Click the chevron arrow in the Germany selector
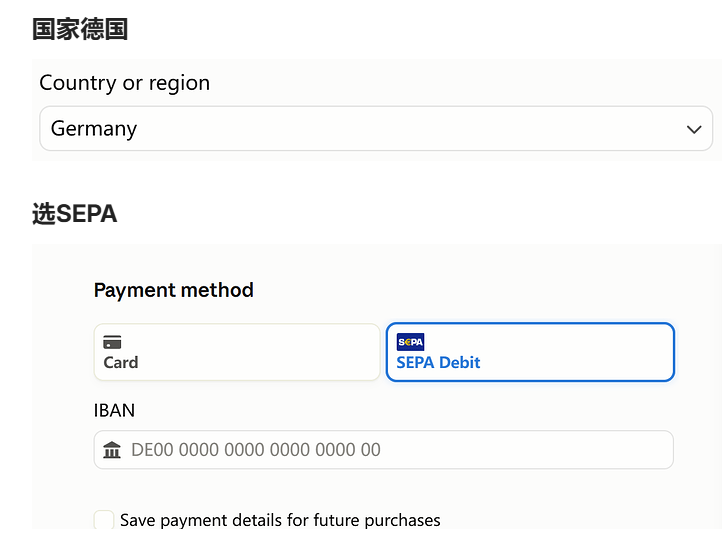The image size is (726, 556). point(694,129)
